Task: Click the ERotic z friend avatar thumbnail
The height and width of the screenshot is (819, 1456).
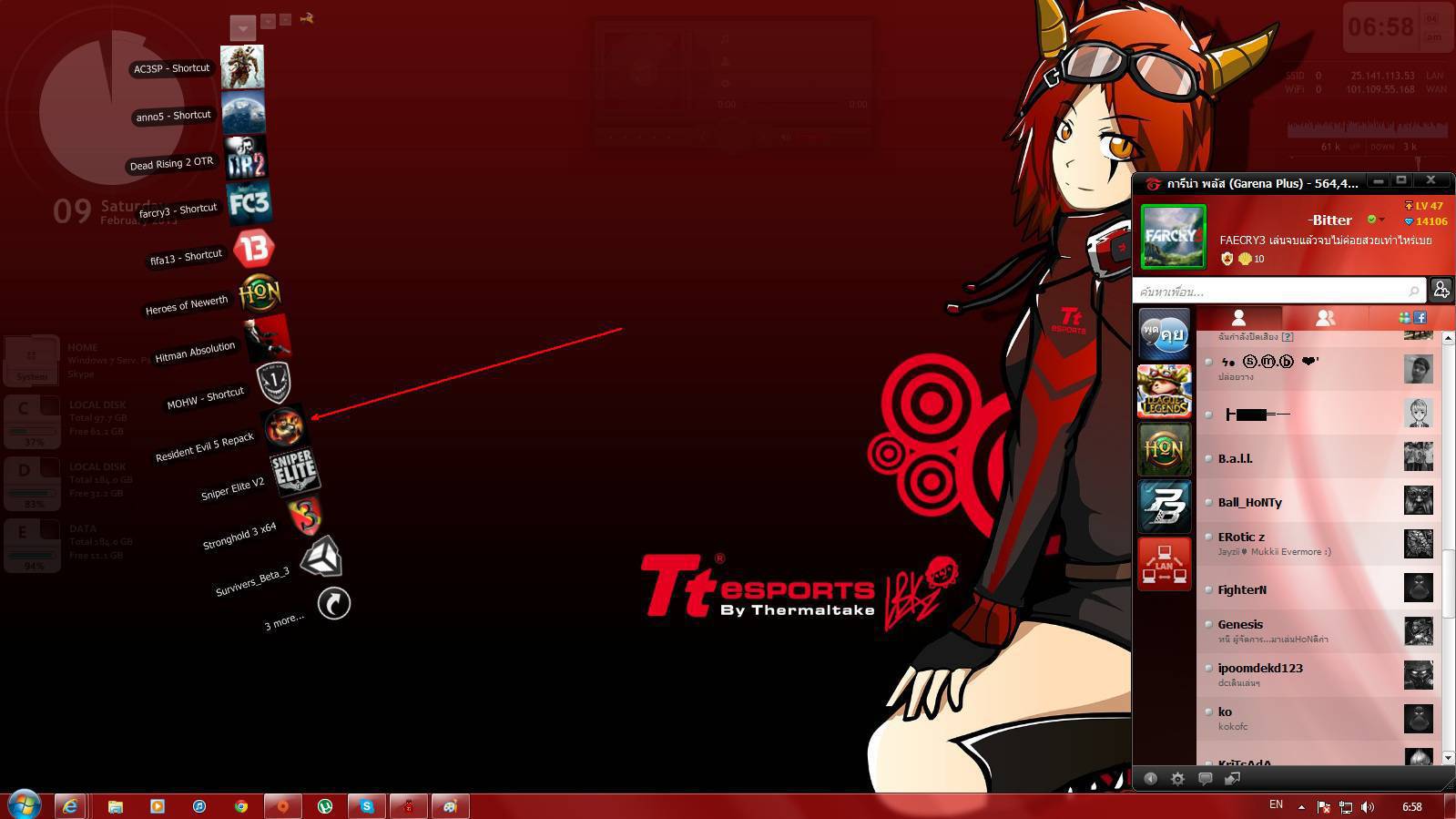Action: point(1418,544)
